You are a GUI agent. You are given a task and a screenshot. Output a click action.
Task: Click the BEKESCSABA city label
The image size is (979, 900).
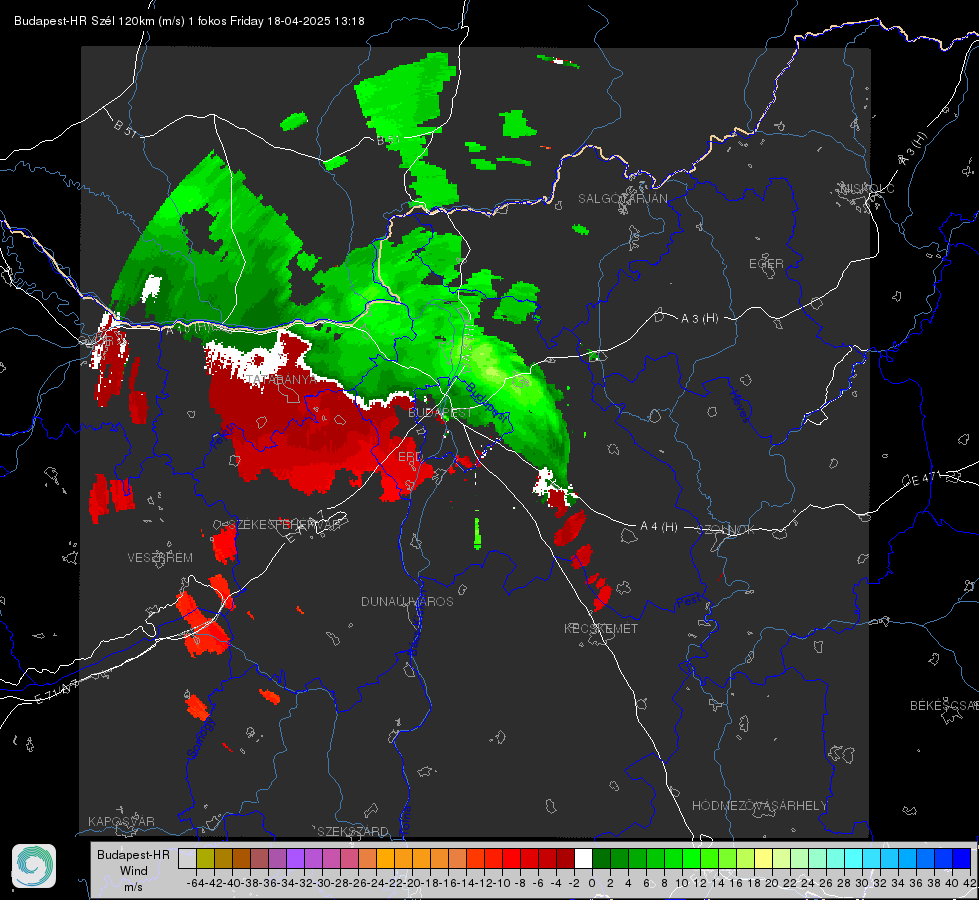point(944,706)
